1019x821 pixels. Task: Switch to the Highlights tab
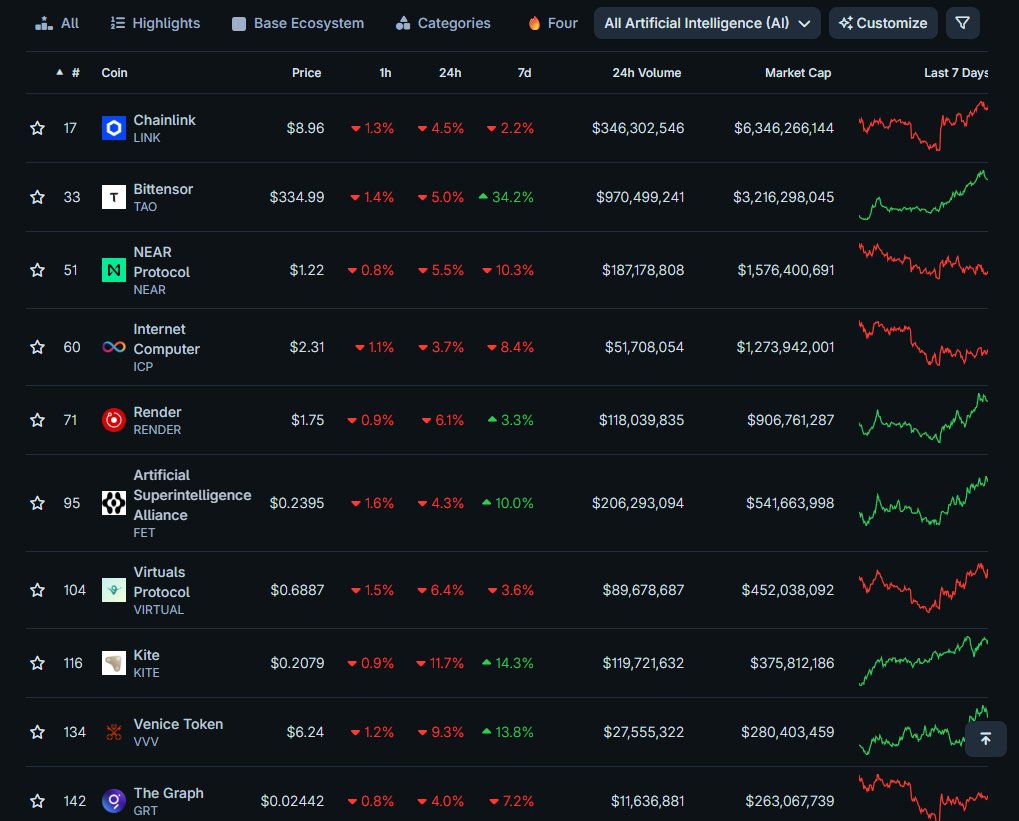155,22
